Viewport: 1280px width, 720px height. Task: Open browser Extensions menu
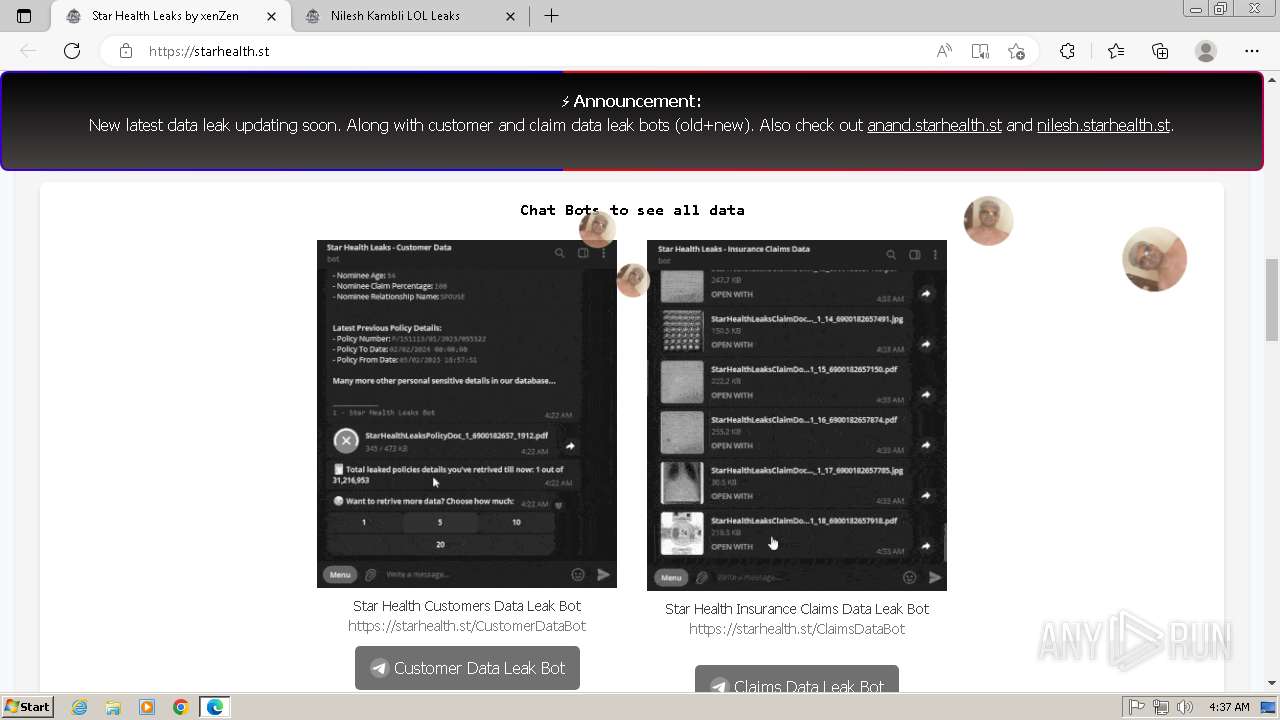(1067, 51)
